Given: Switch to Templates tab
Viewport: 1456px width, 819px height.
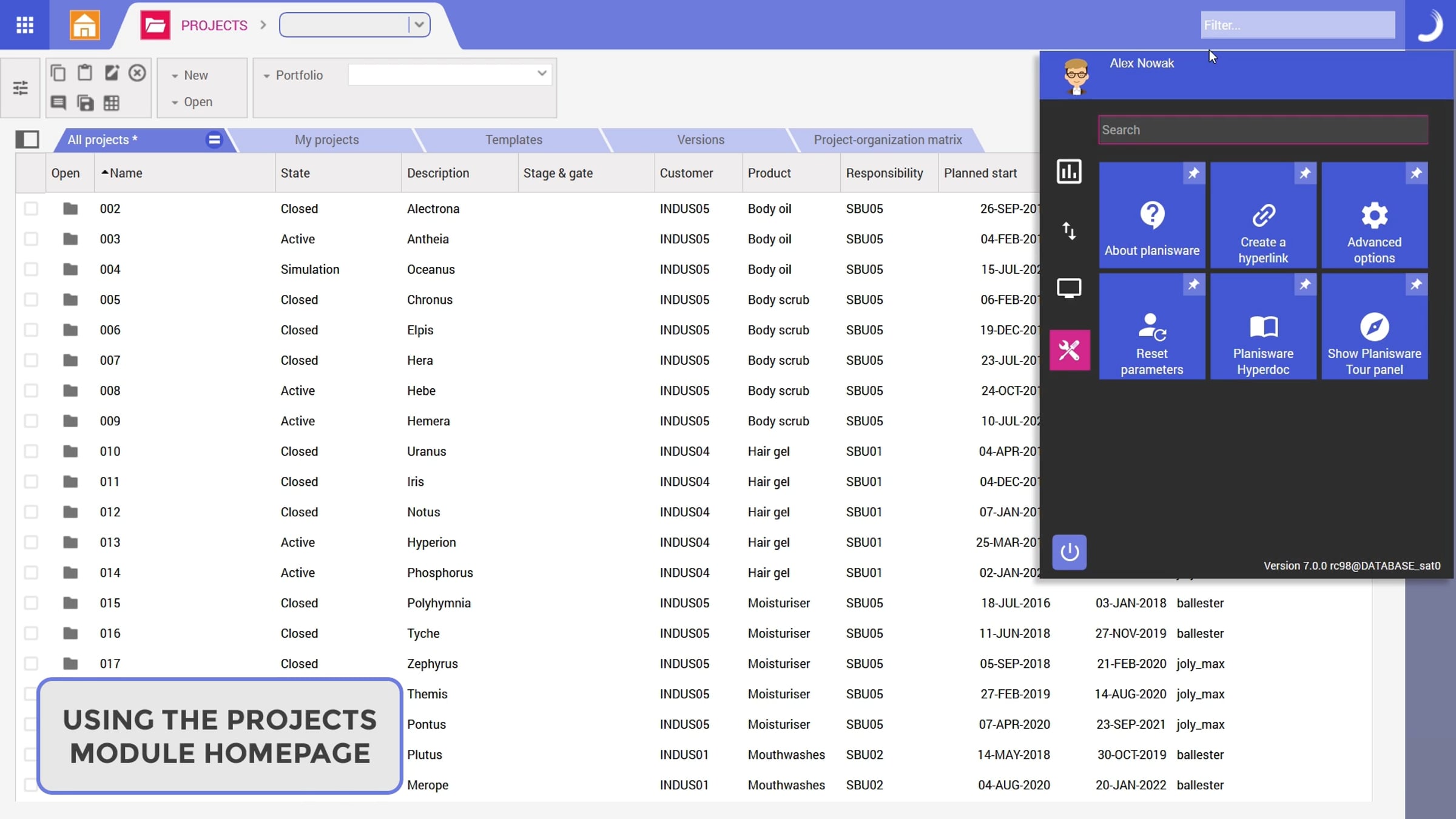Looking at the screenshot, I should point(514,140).
